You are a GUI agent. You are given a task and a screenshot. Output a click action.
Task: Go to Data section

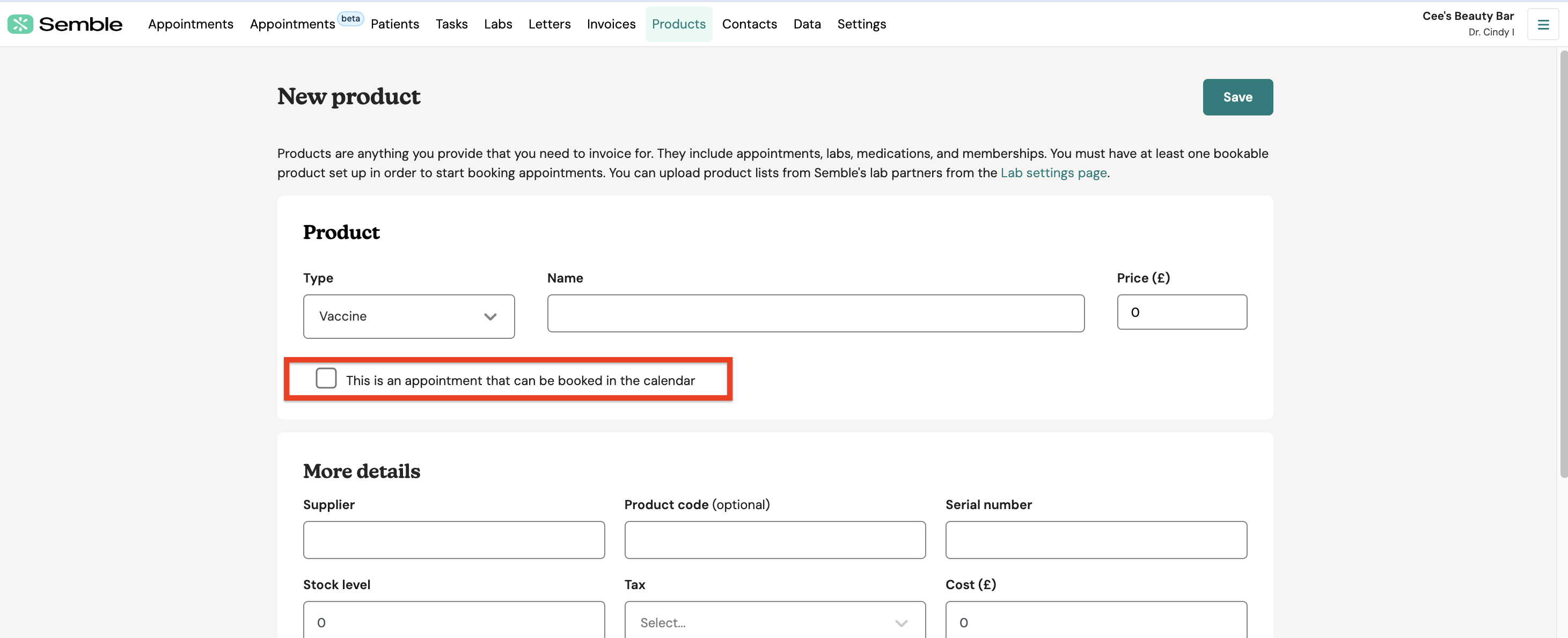click(807, 24)
